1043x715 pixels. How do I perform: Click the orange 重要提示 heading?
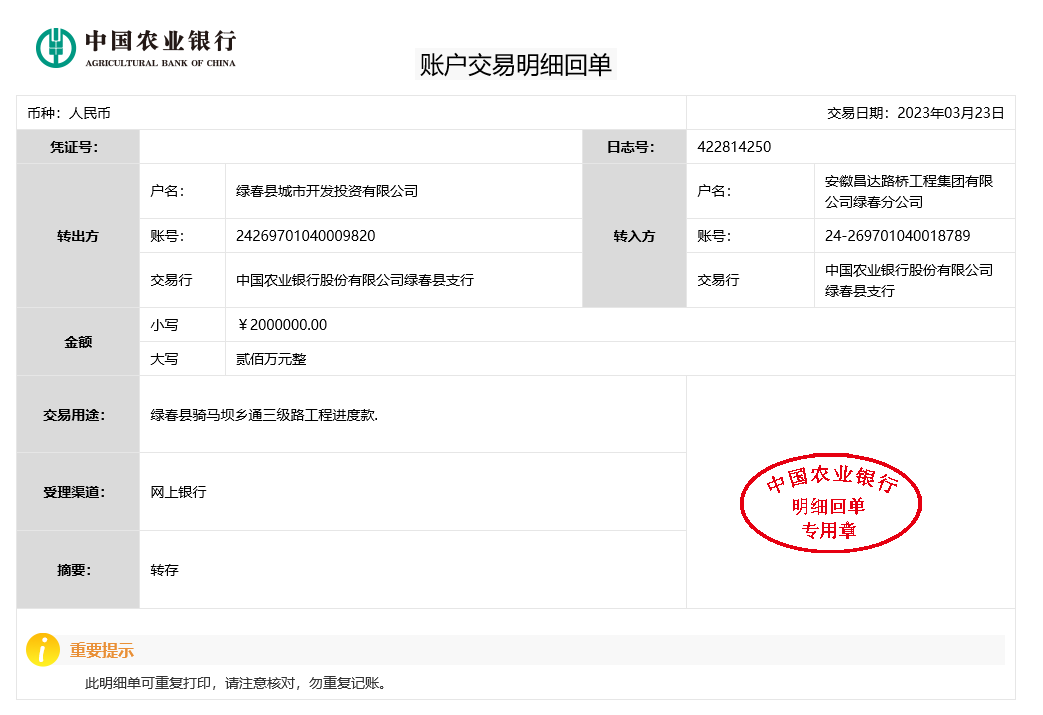click(x=102, y=651)
